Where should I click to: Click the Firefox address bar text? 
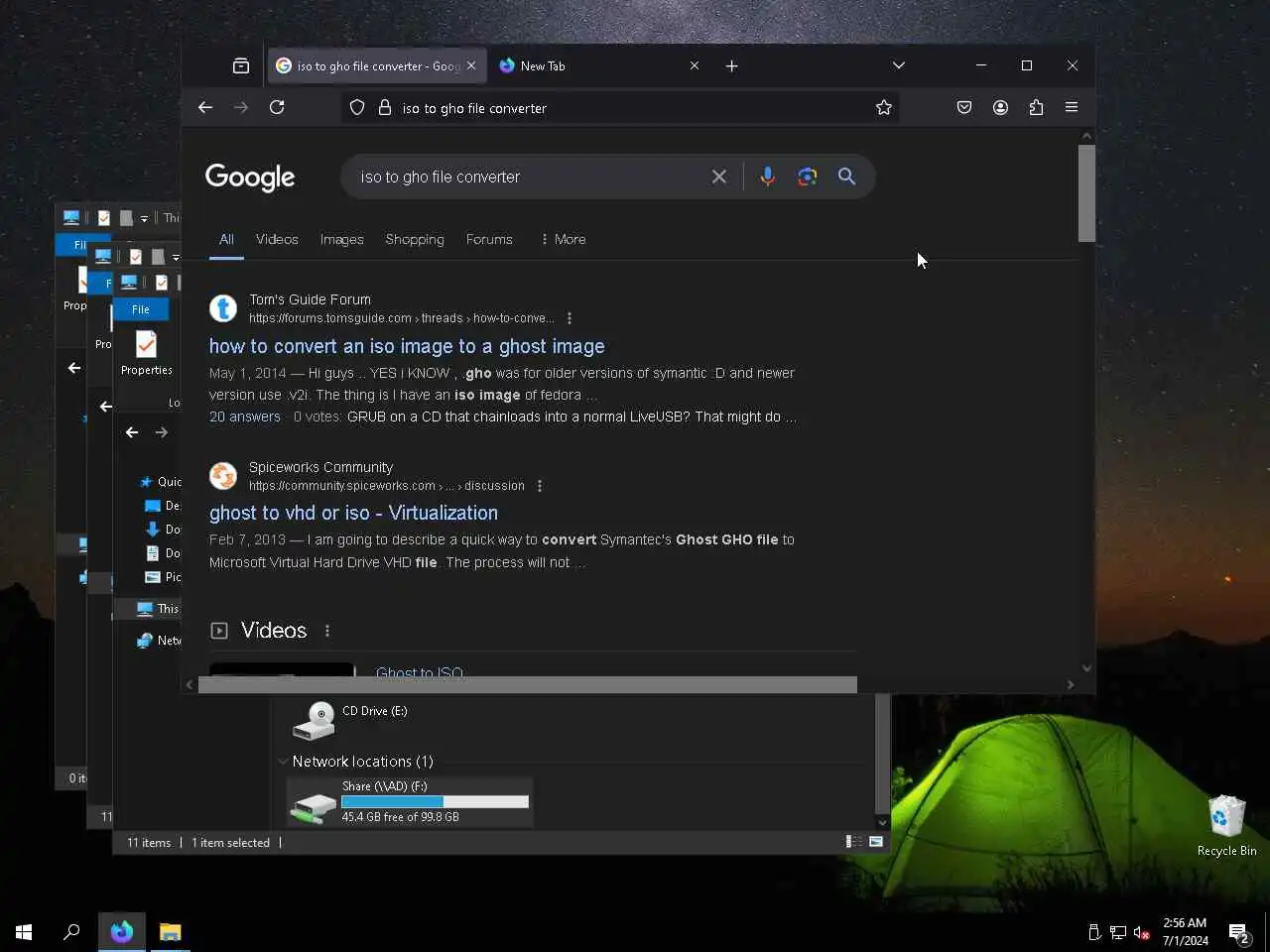click(x=474, y=108)
